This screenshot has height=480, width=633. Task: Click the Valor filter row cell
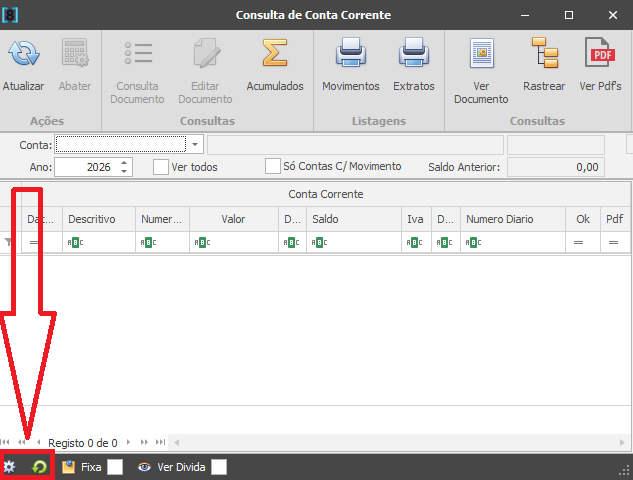point(233,243)
